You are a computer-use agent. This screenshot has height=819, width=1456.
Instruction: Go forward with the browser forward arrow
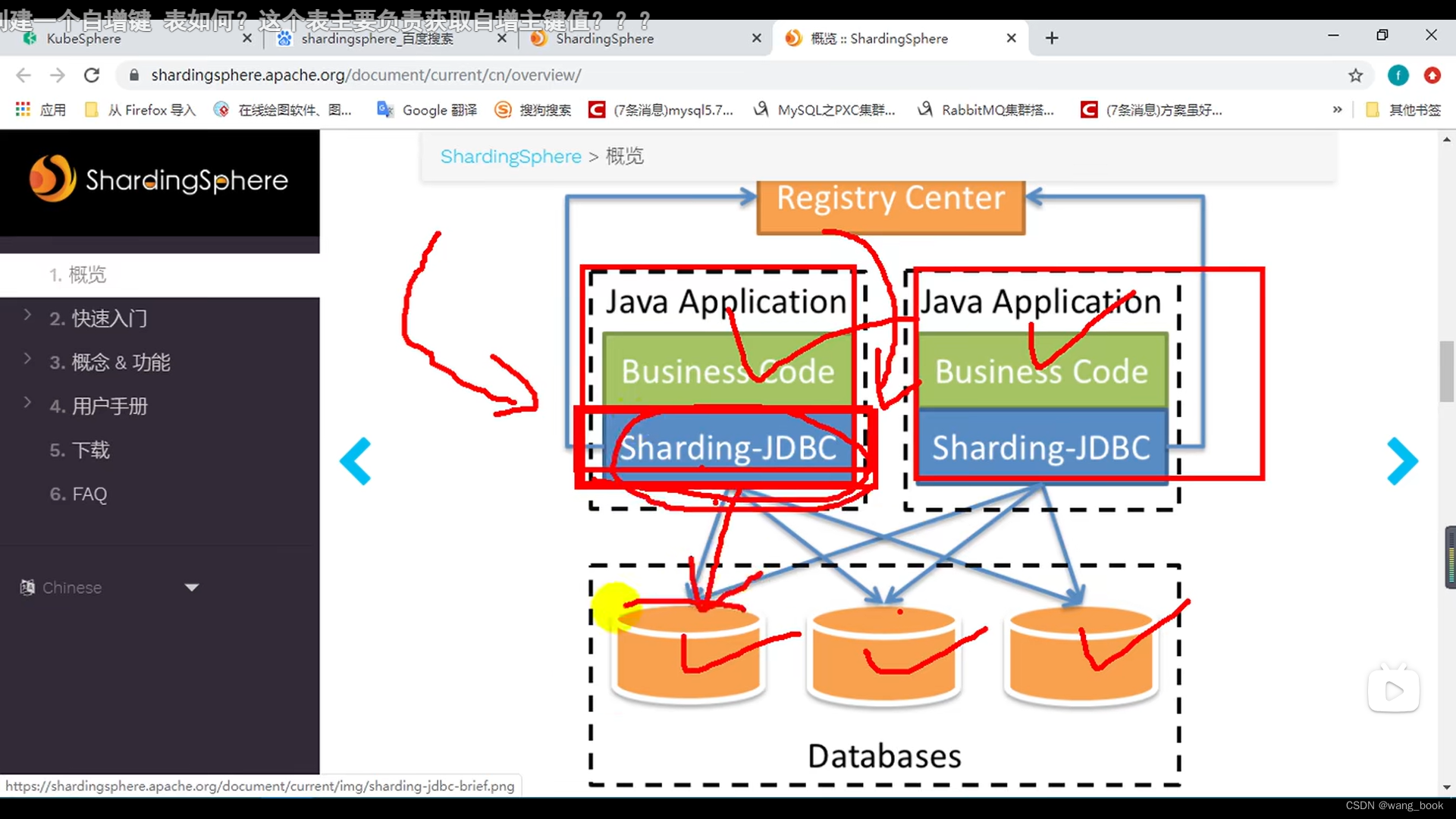[58, 75]
